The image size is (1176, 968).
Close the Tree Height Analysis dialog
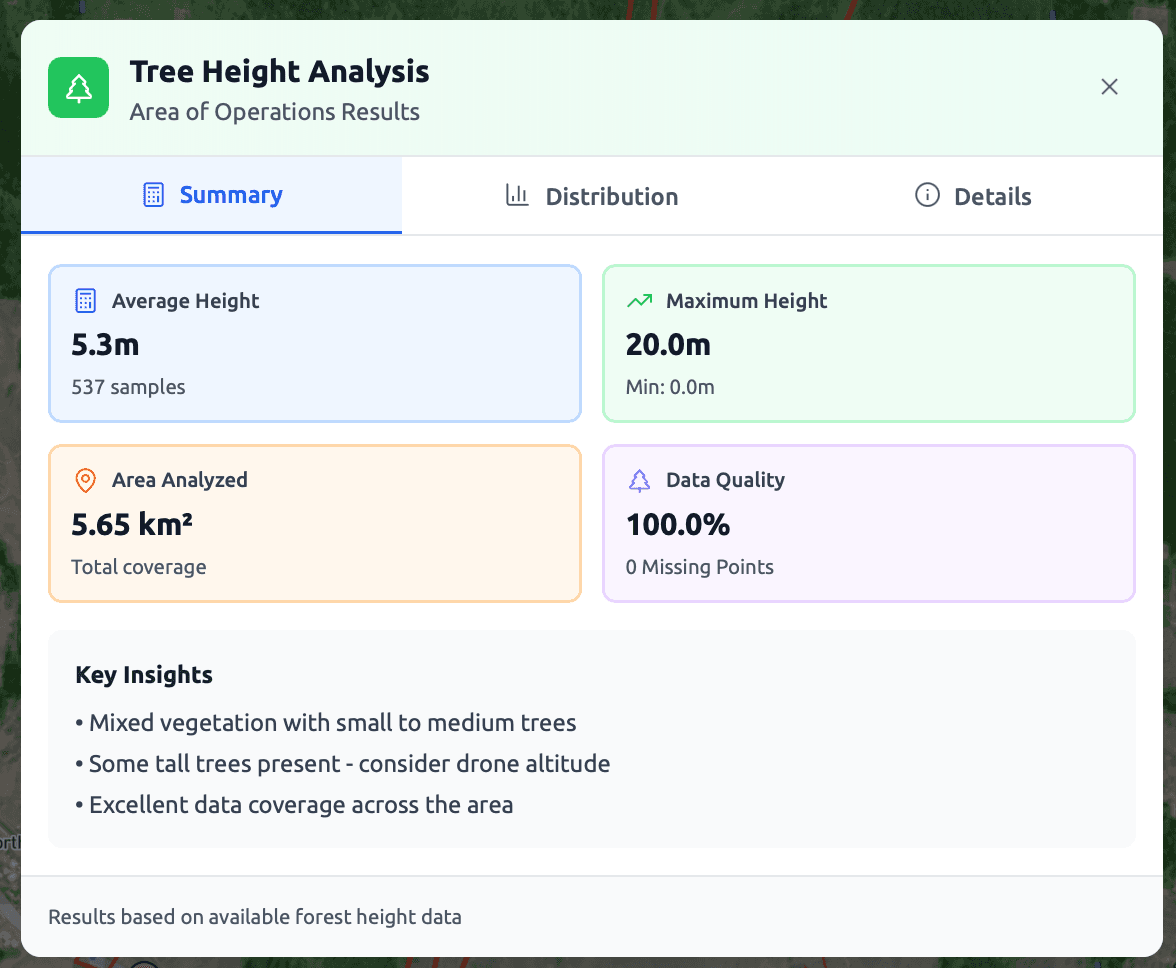pyautogui.click(x=1109, y=87)
